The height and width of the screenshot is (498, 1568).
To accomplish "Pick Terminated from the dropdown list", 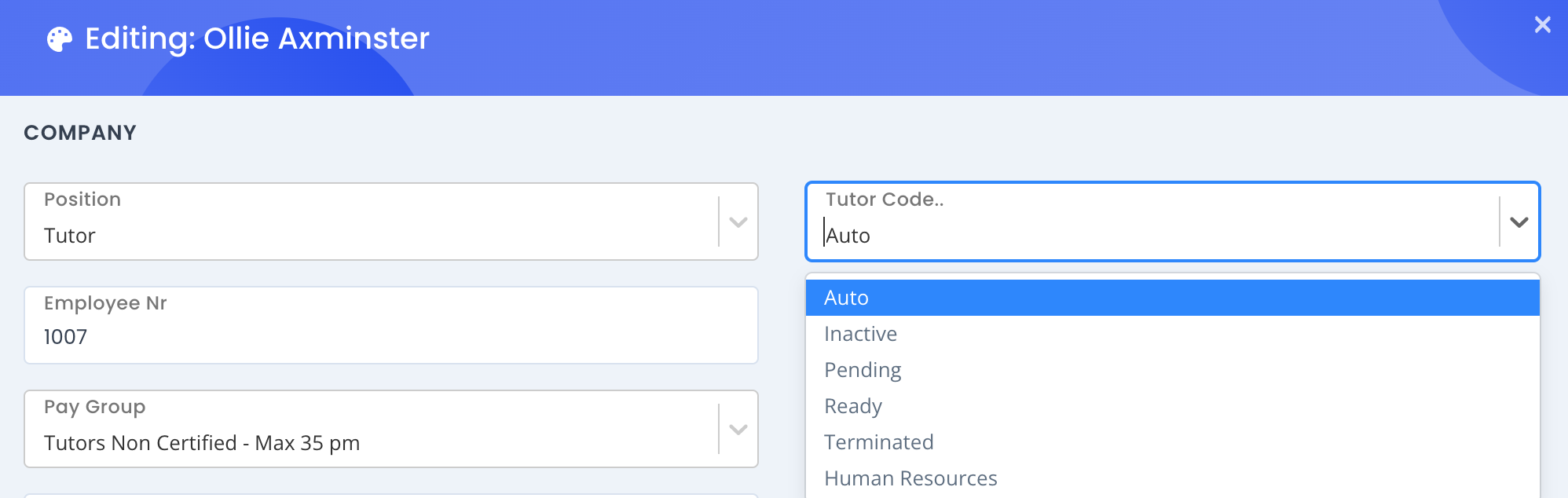I will point(1172,442).
